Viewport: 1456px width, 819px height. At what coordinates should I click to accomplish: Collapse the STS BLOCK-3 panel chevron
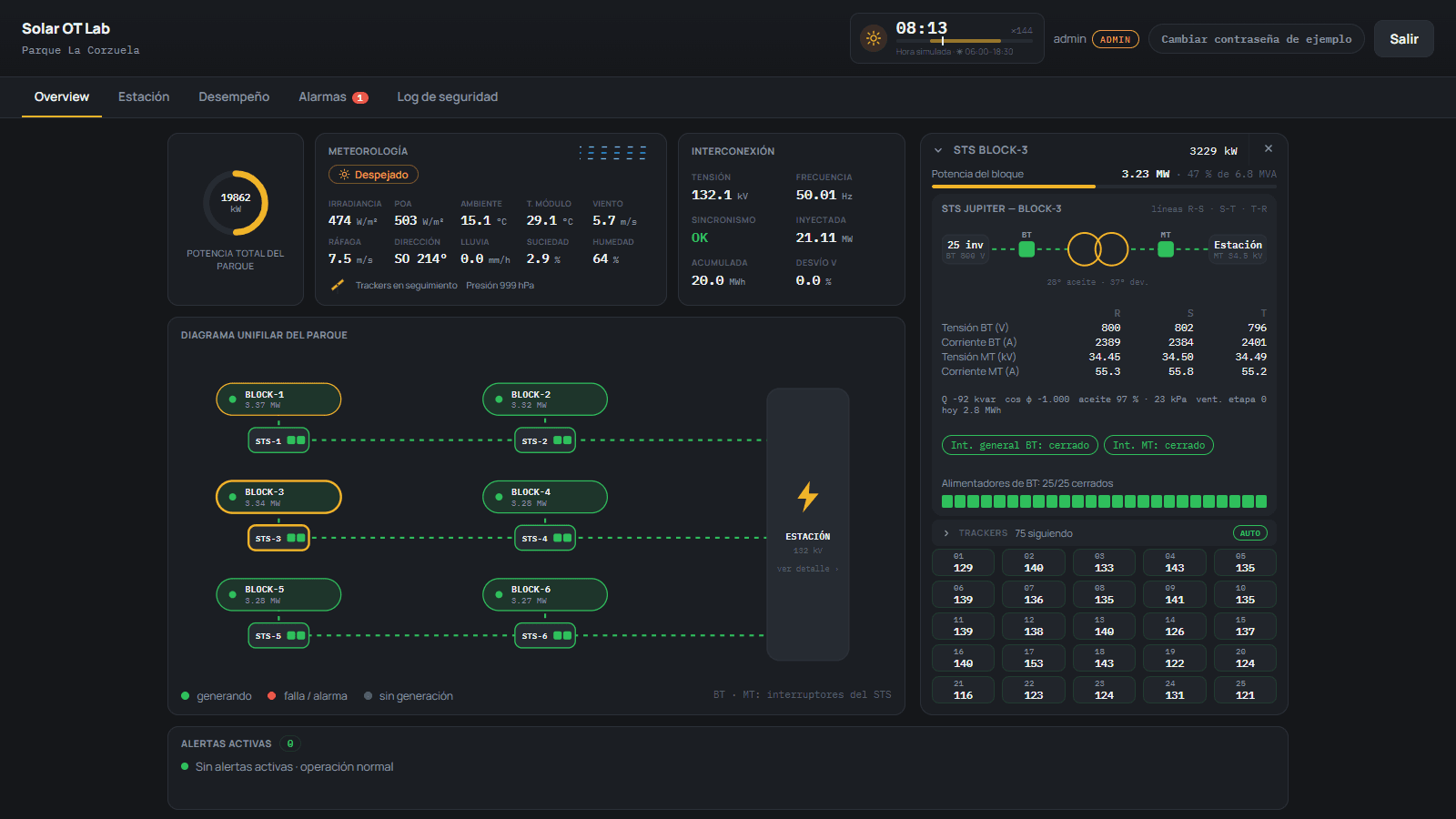point(938,150)
